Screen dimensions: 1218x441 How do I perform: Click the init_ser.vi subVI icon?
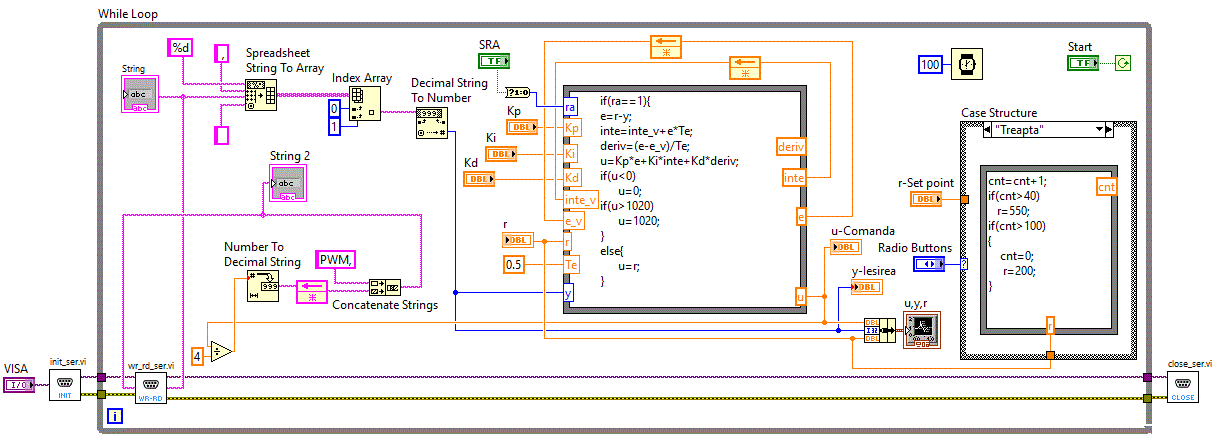[x=65, y=383]
